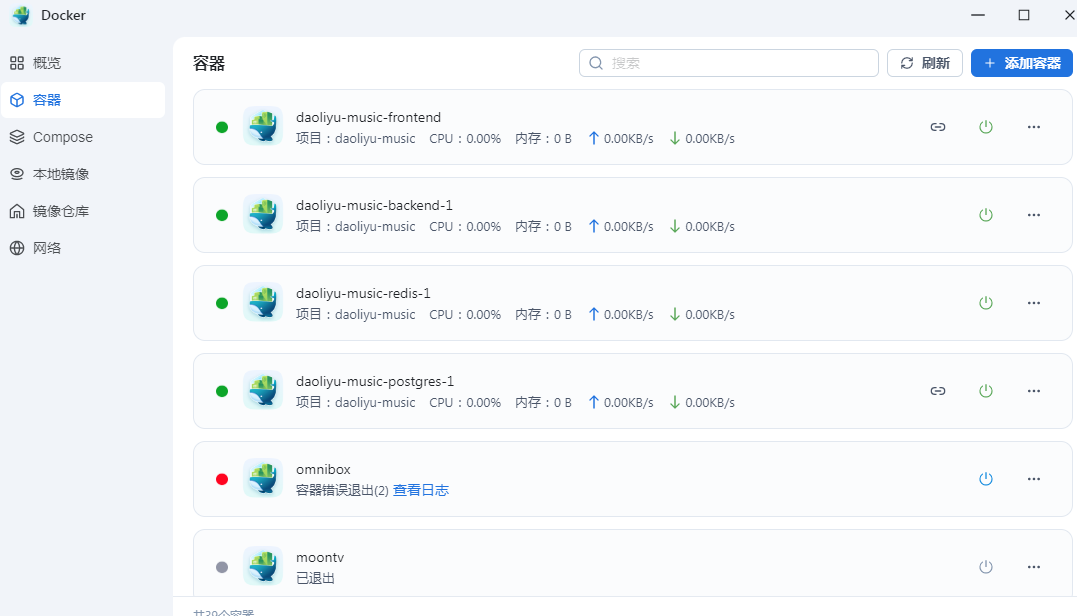Click the green status dot of daoliyu-music-frontend

[222, 127]
